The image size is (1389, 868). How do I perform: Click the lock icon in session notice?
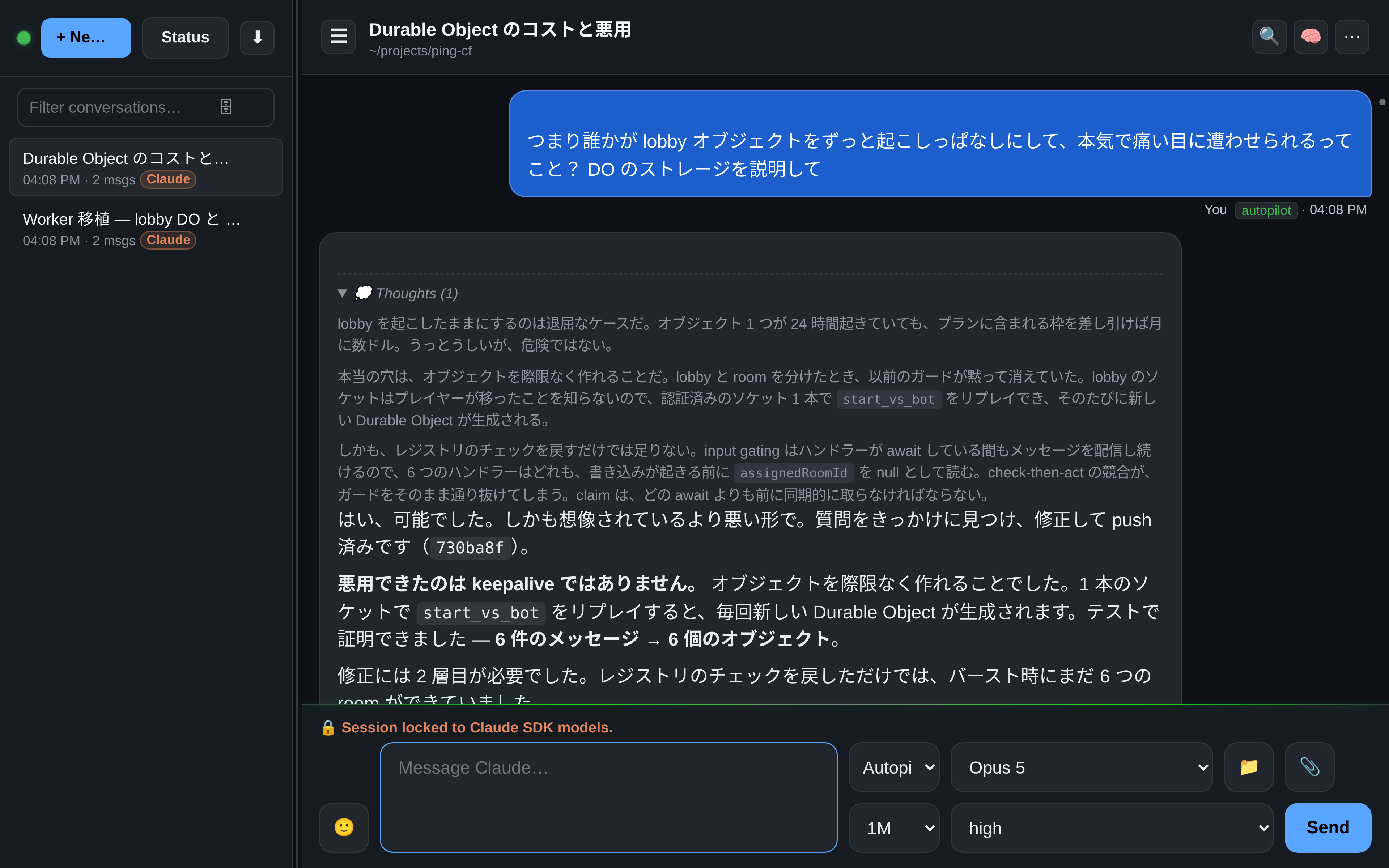click(x=328, y=727)
